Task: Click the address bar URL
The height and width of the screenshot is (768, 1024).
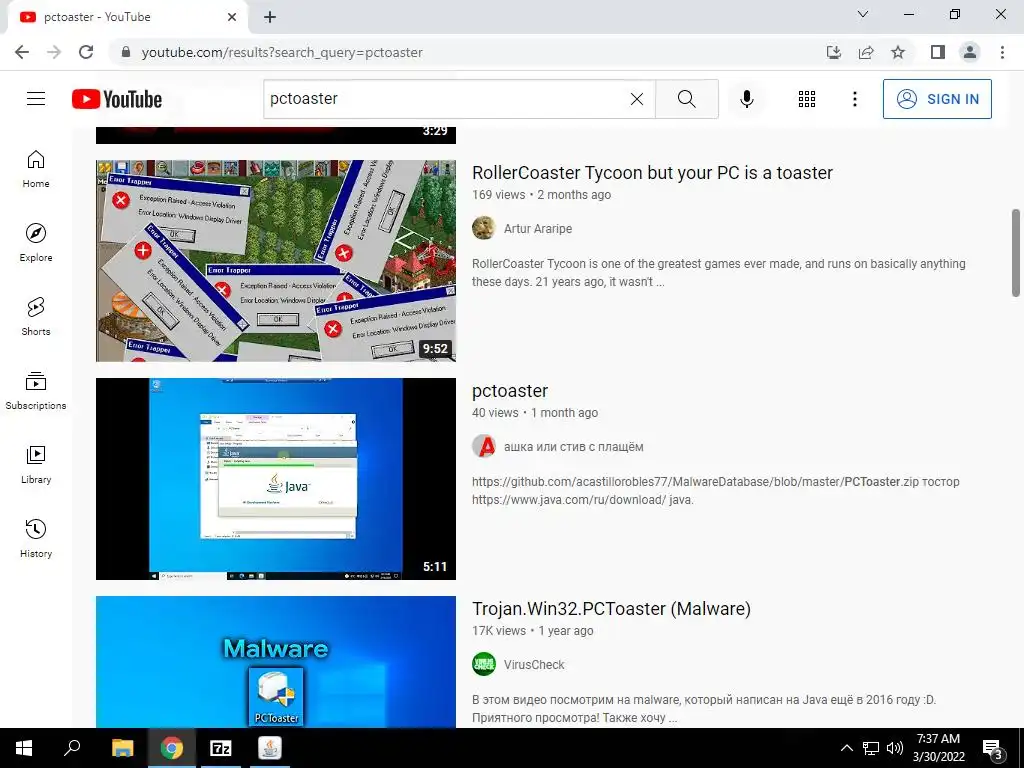Action: pos(282,52)
